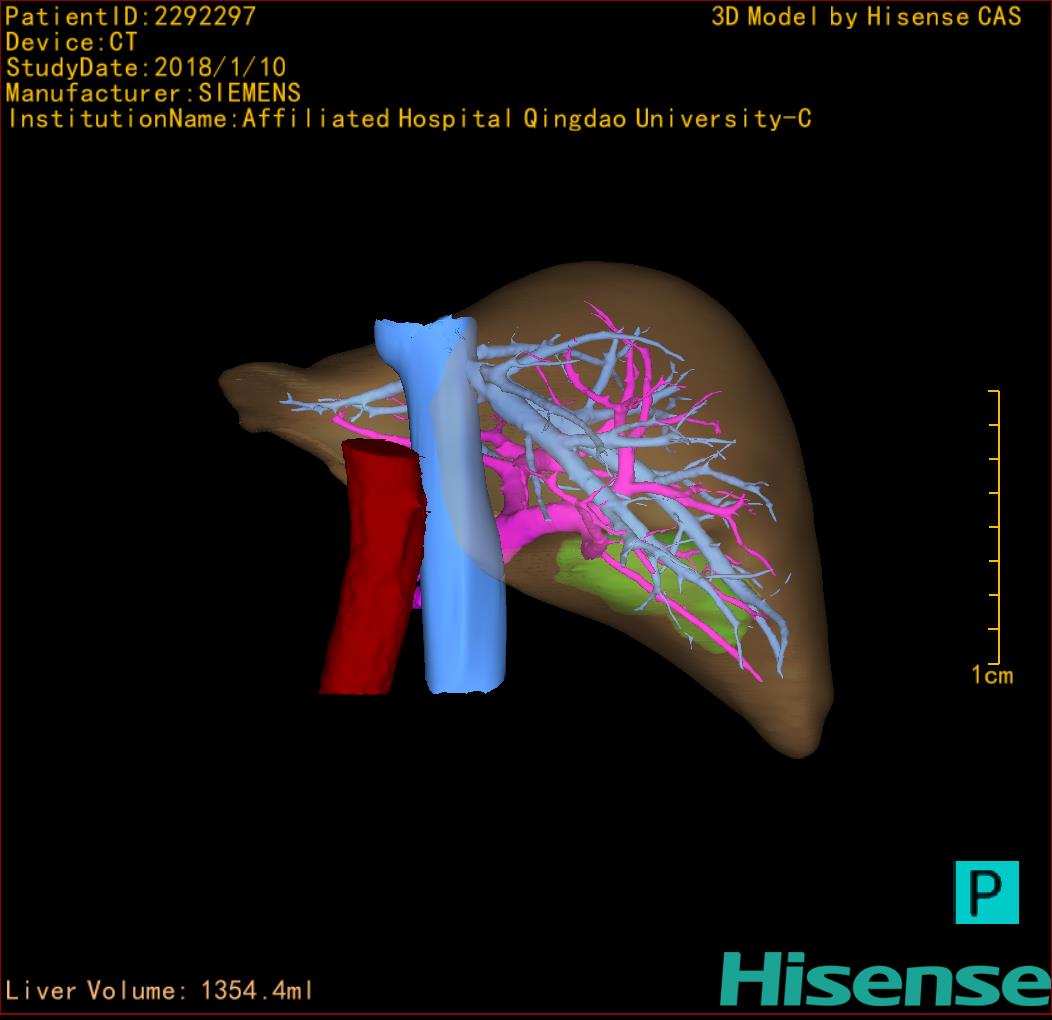Screen dimensions: 1052x1020
Task: Click the Device:CT label
Action: tap(71, 42)
